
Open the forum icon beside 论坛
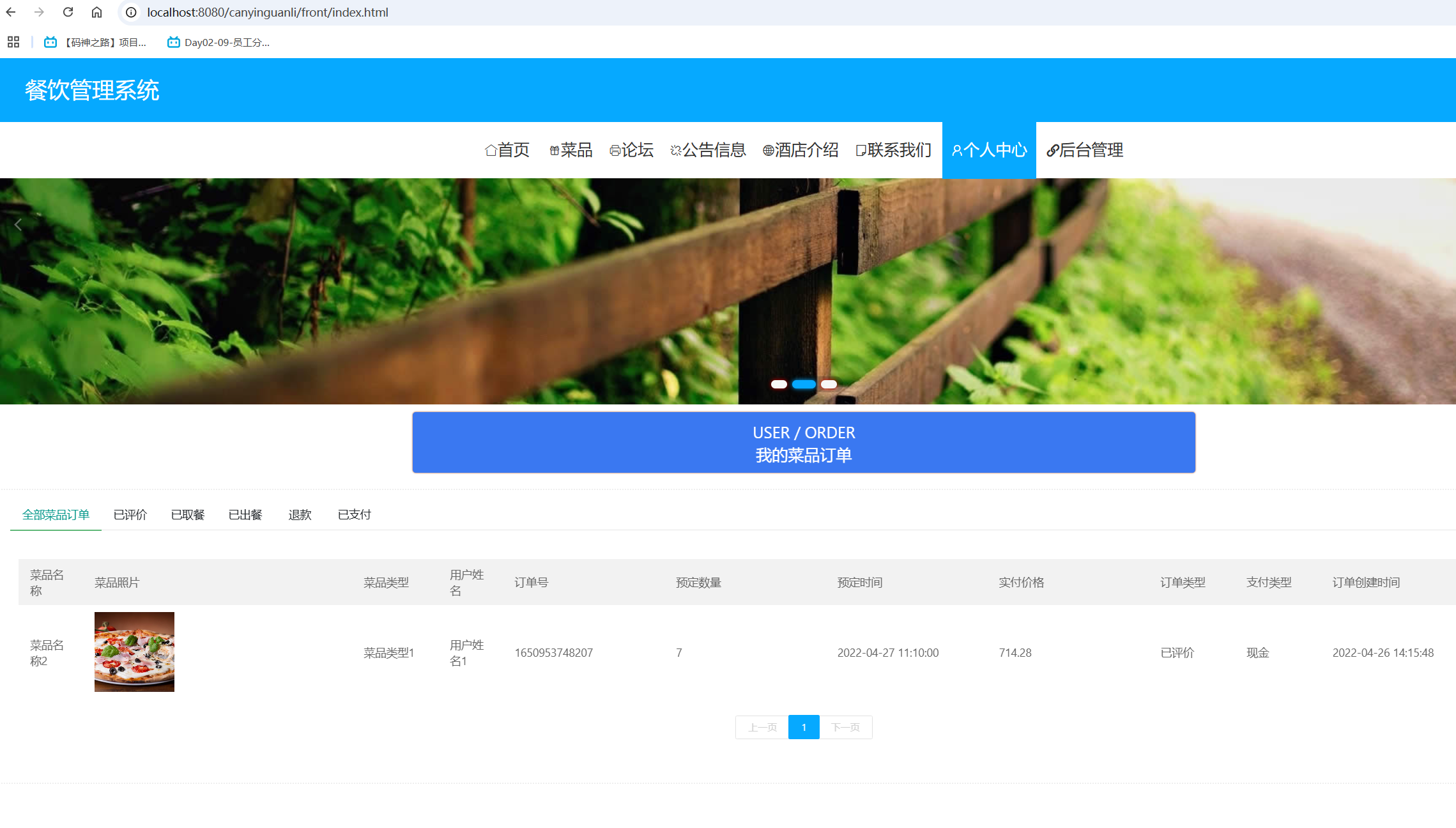(614, 149)
